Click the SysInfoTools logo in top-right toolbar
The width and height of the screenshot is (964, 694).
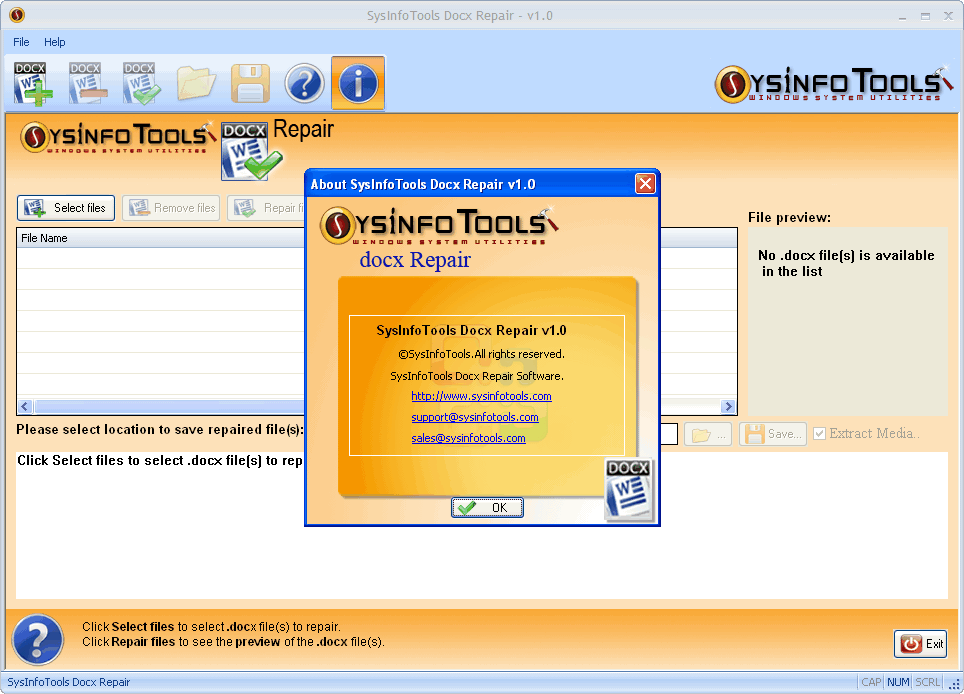click(x=834, y=84)
